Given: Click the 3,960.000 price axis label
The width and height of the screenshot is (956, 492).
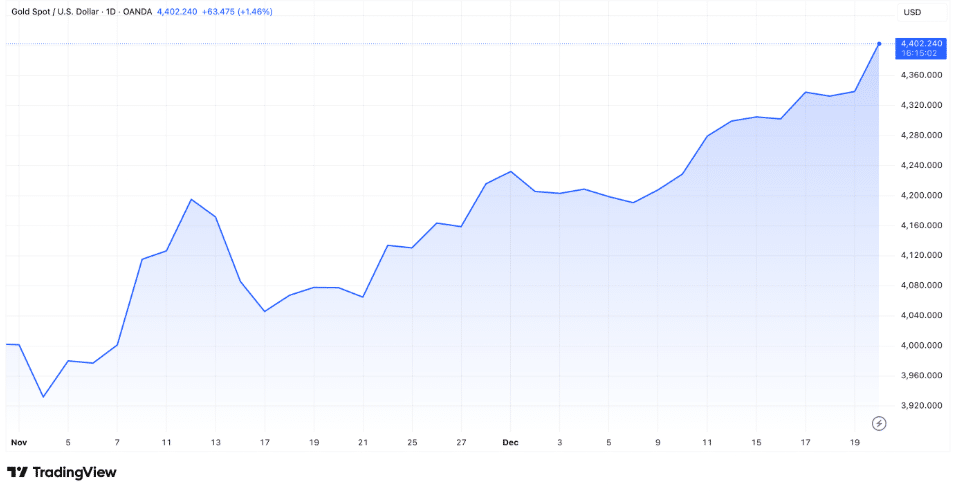Looking at the screenshot, I should click(x=919, y=376).
